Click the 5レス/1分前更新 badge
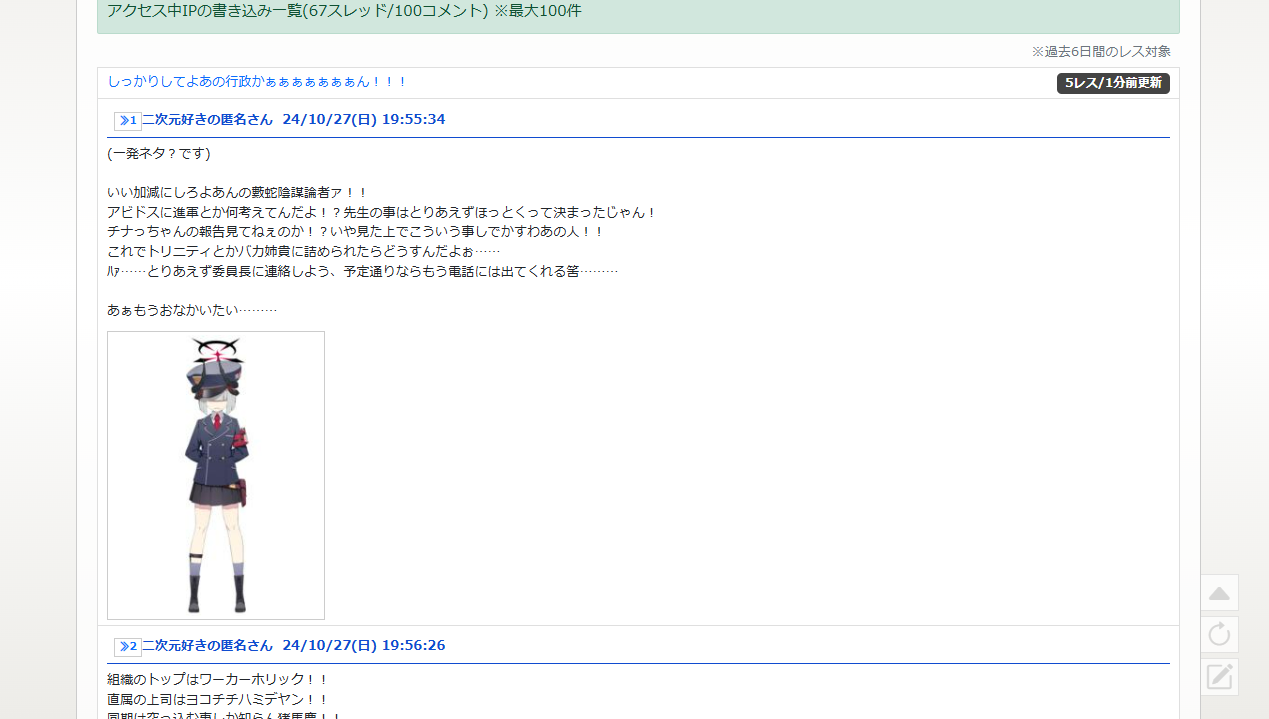Image resolution: width=1269 pixels, height=719 pixels. (x=1113, y=83)
